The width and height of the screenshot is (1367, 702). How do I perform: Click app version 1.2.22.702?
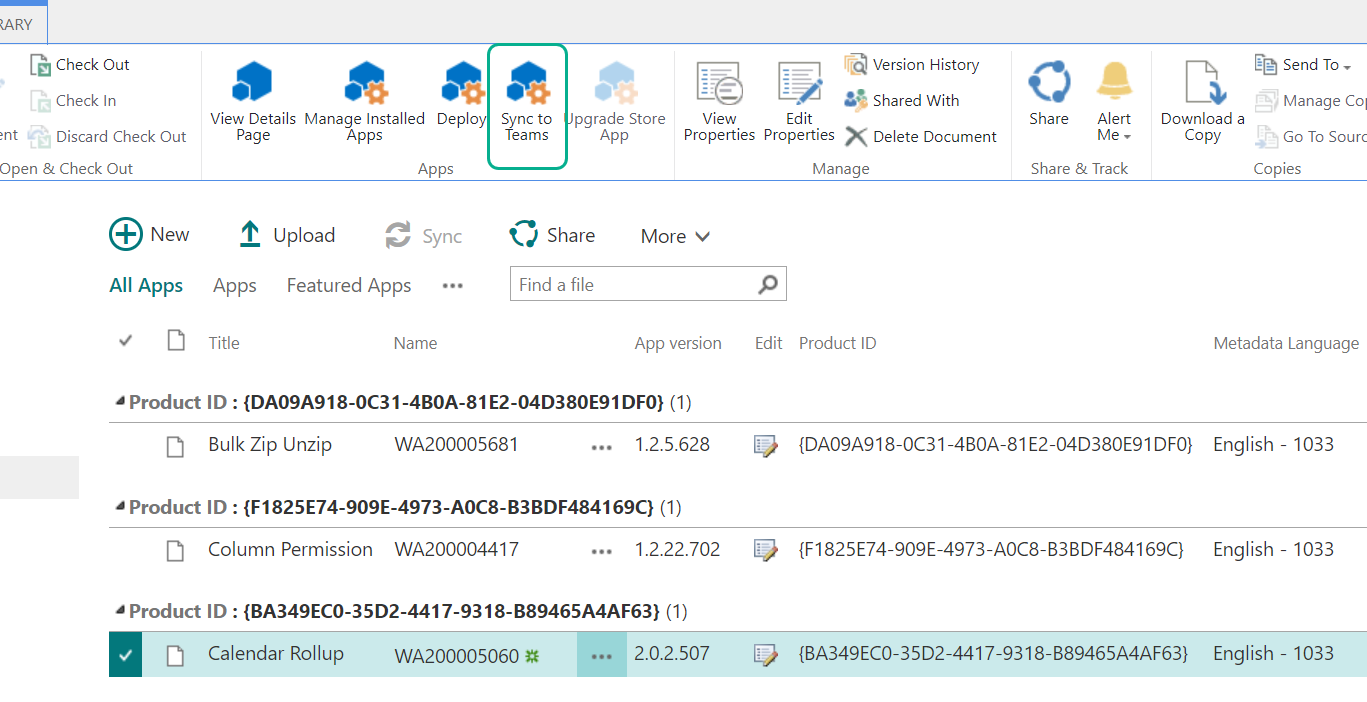(677, 550)
